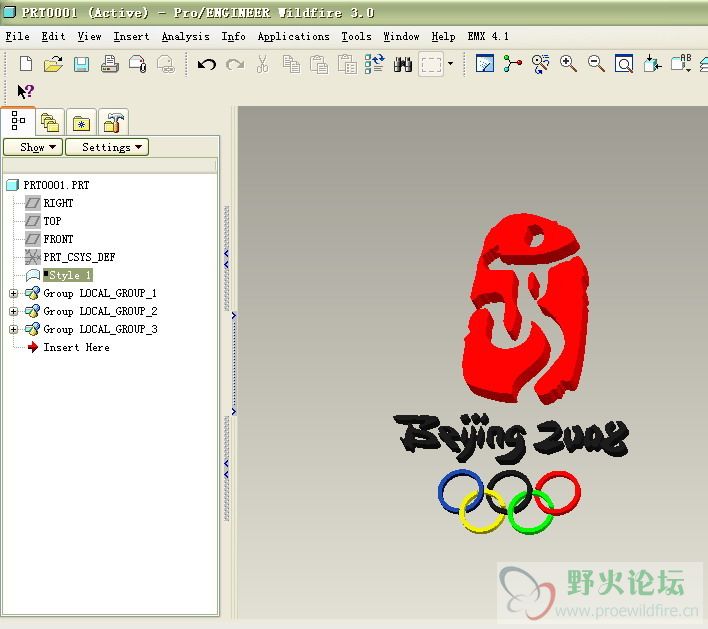Open Find tool with binoculars icon
708x629 pixels.
[x=403, y=64]
